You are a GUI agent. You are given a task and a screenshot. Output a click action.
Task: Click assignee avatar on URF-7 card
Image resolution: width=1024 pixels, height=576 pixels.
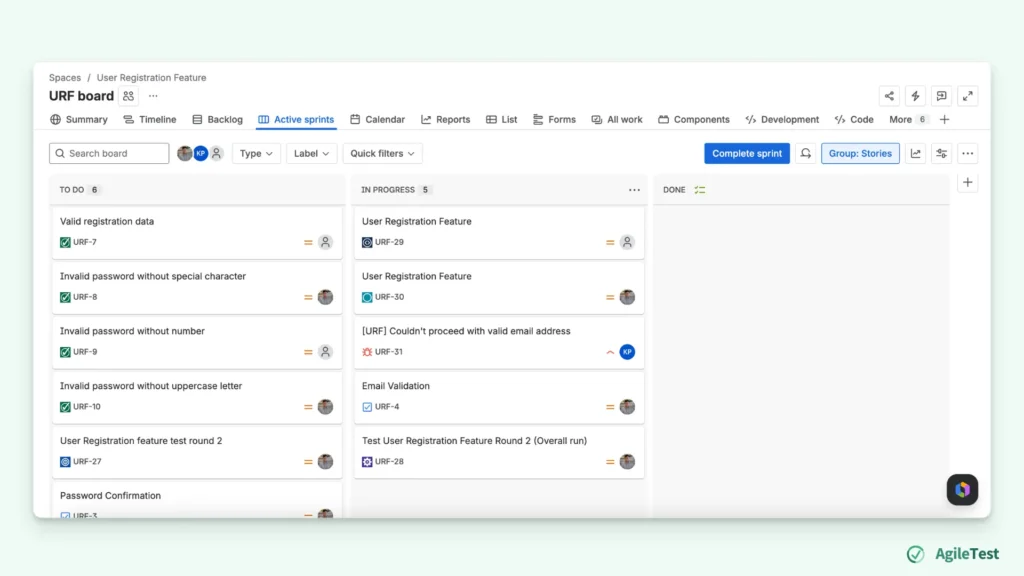click(325, 242)
